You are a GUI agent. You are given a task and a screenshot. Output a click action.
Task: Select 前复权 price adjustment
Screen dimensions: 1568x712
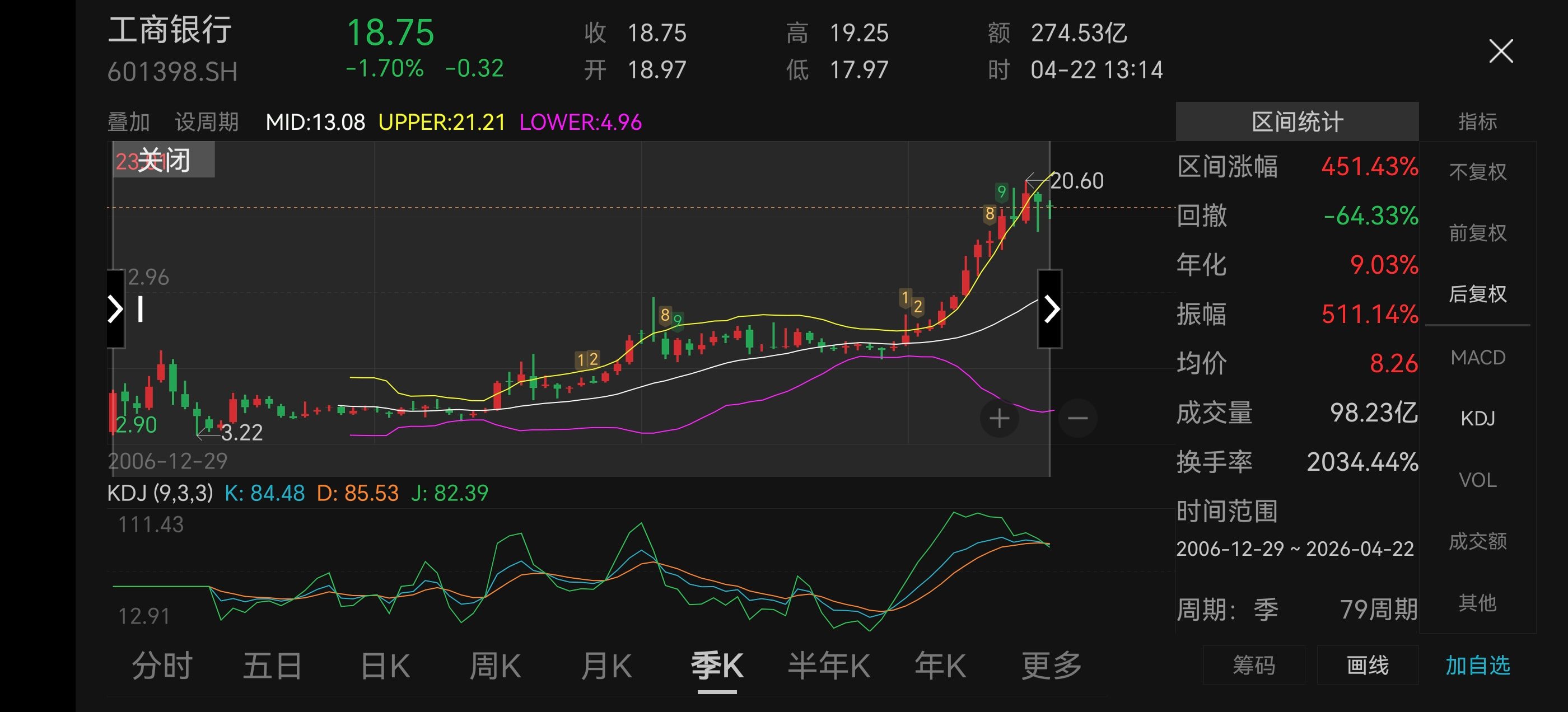click(1477, 232)
